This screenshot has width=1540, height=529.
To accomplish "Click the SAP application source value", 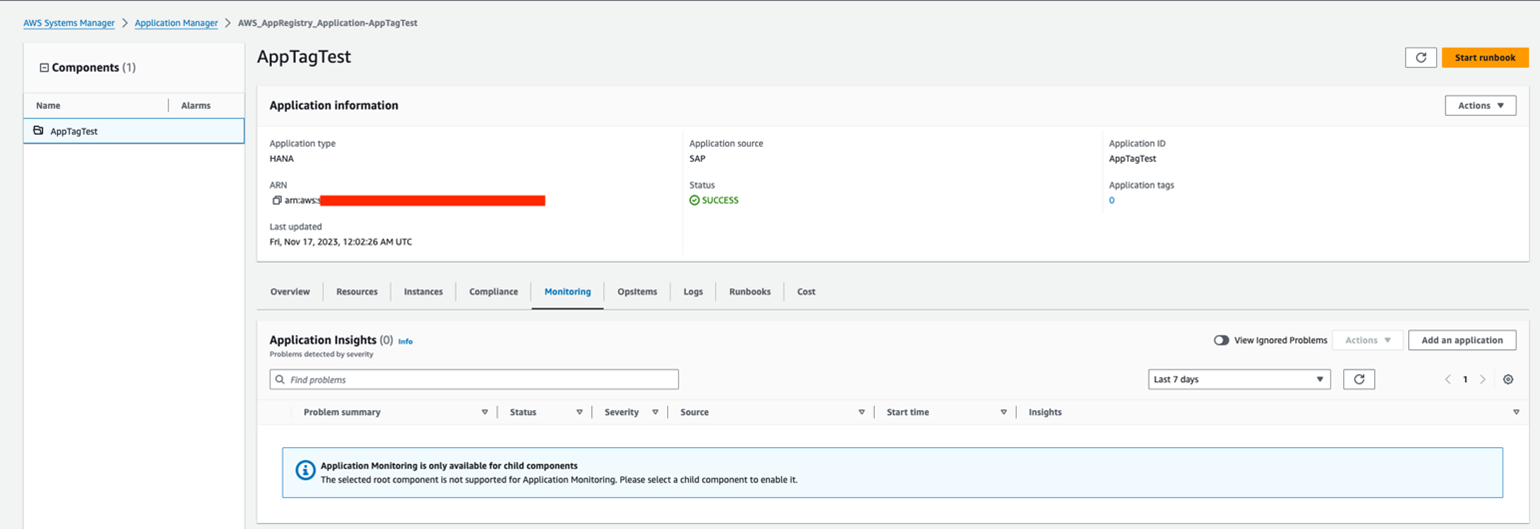I will [x=698, y=158].
